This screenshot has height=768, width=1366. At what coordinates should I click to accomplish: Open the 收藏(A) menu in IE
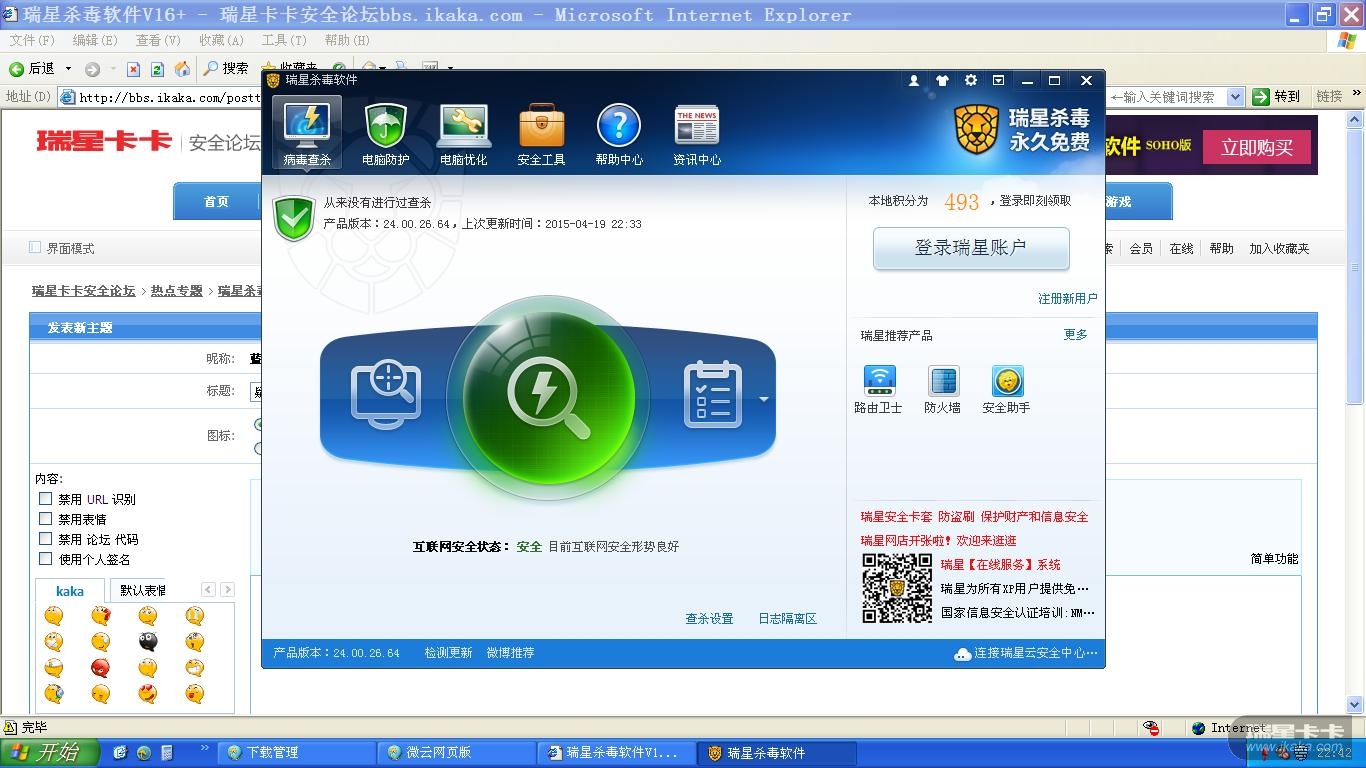pyautogui.click(x=221, y=40)
